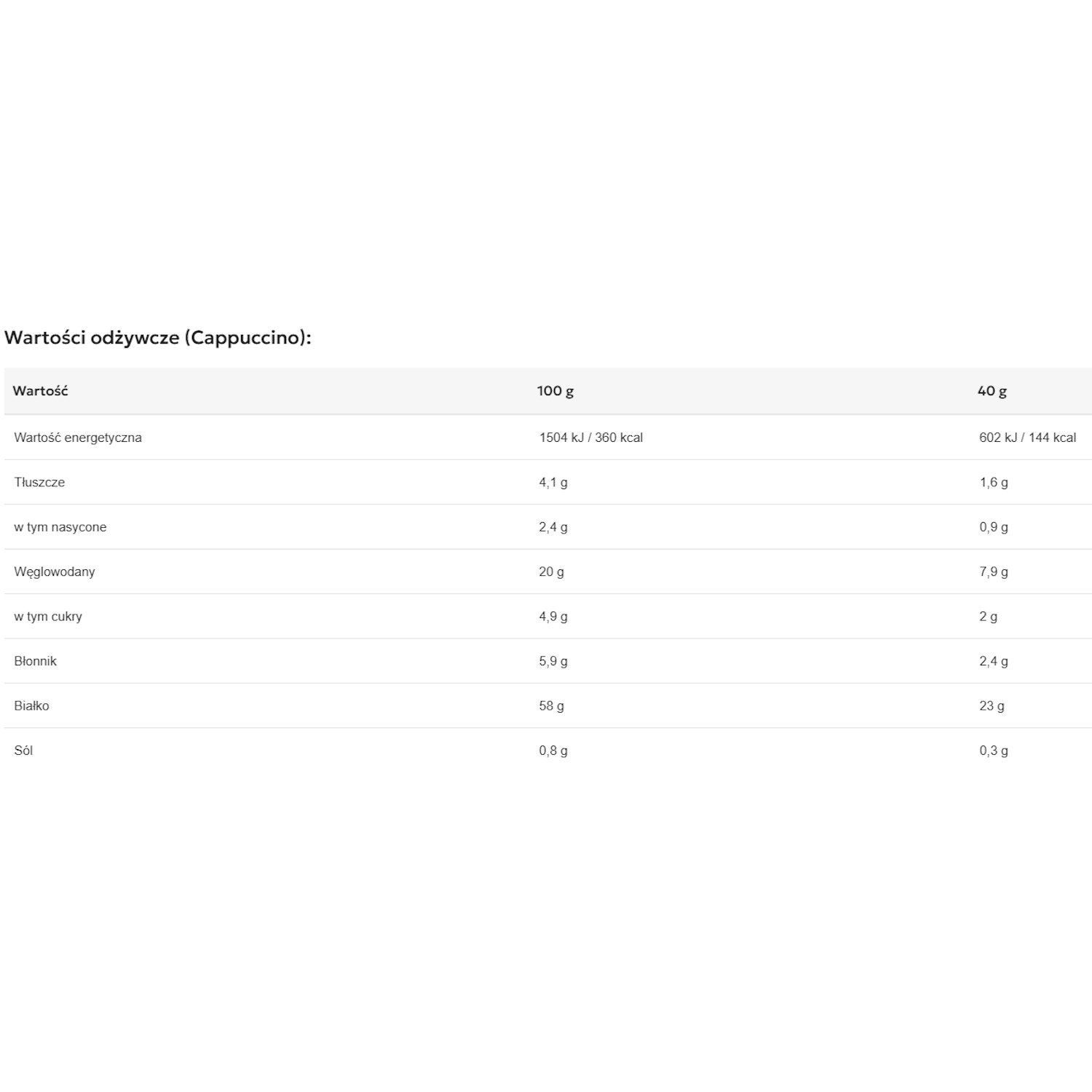Viewport: 1092px width, 1092px height.
Task: Click the "1504 kJ / 360 kcal" value
Action: 590,438
